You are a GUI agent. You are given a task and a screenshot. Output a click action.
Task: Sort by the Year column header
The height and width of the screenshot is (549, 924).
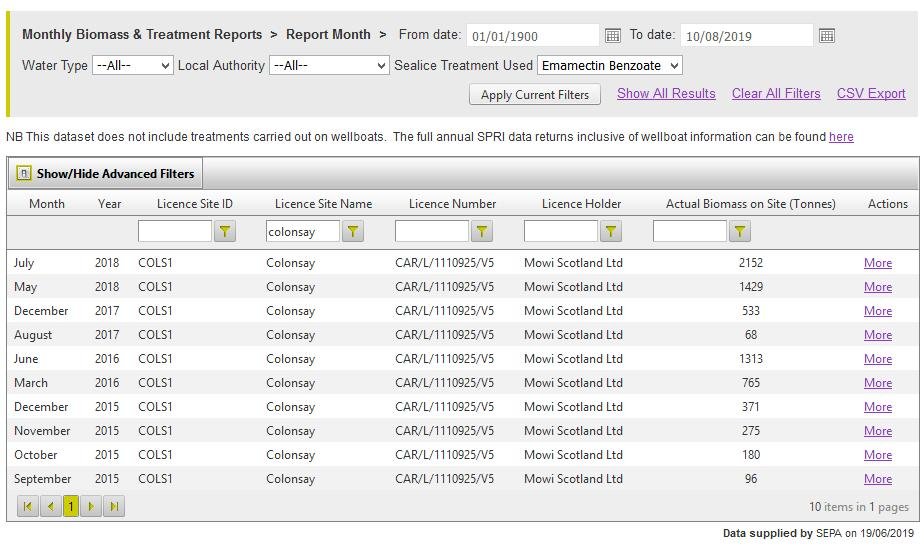(x=109, y=204)
